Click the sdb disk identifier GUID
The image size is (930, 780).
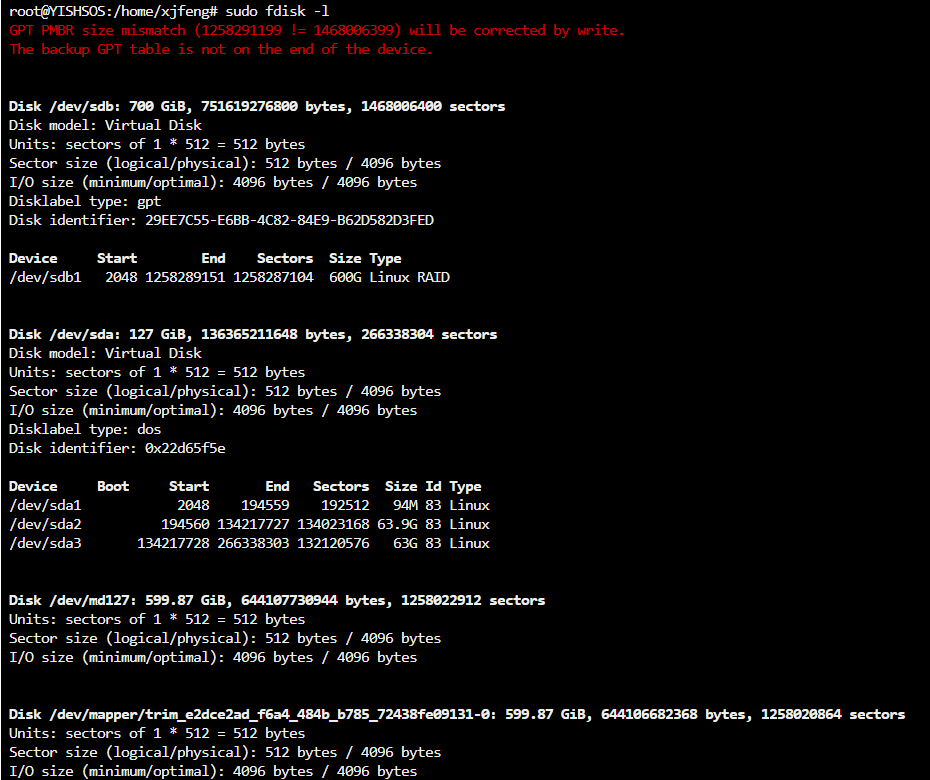(289, 221)
